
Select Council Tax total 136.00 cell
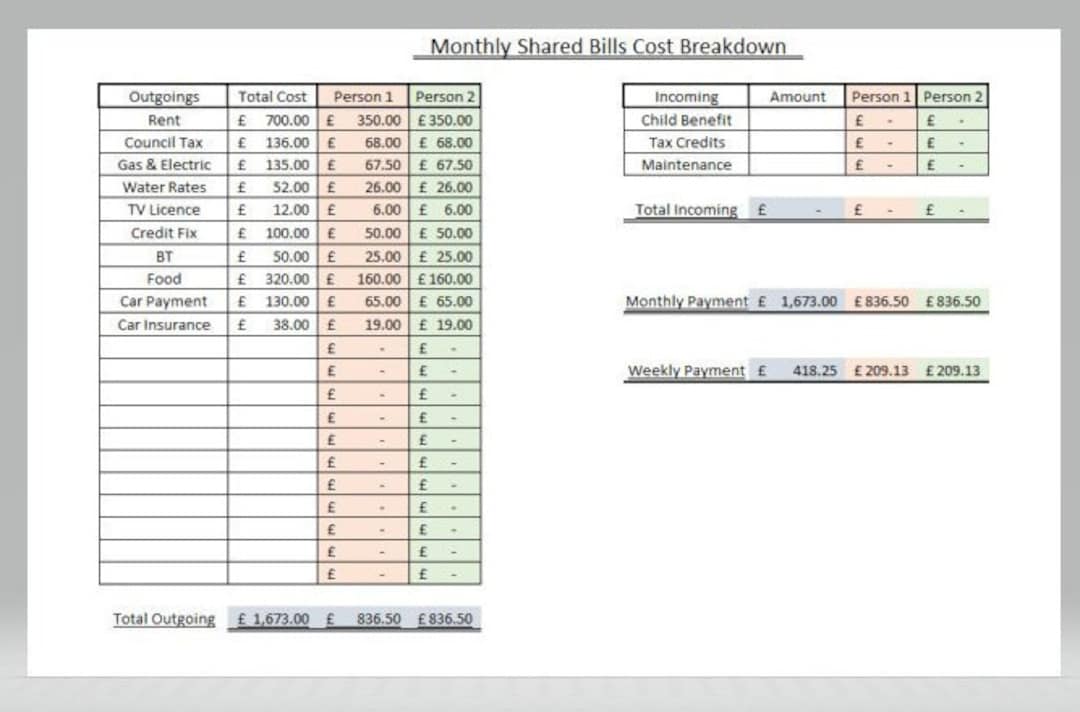click(x=272, y=143)
